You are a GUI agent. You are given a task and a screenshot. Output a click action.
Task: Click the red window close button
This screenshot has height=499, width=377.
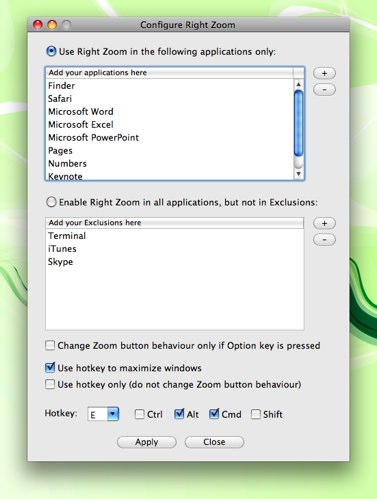(38, 25)
